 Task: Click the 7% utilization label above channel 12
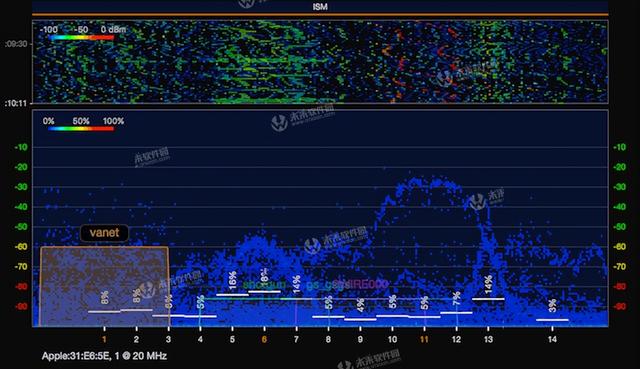coord(456,299)
